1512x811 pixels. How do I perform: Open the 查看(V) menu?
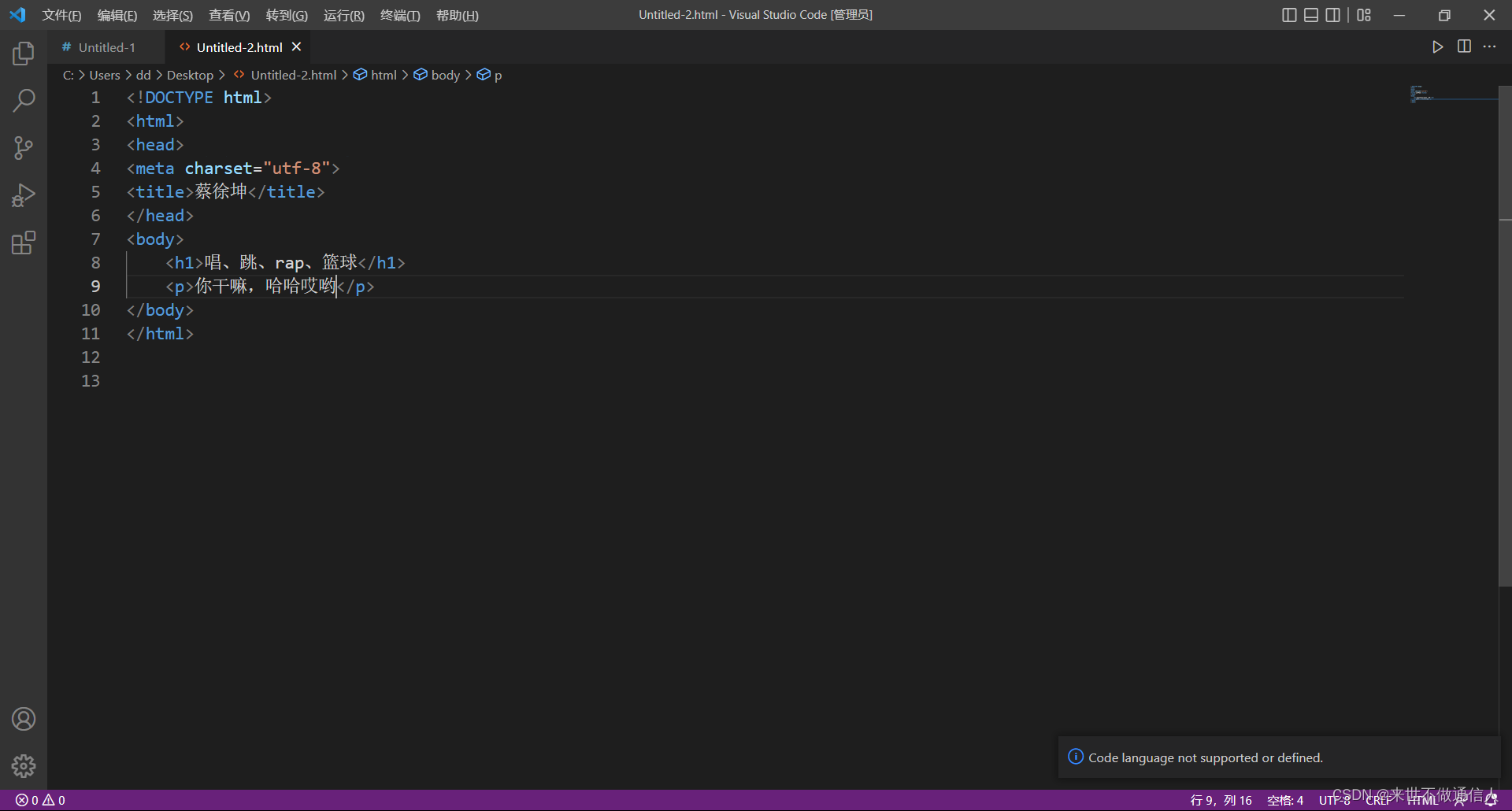[x=229, y=15]
